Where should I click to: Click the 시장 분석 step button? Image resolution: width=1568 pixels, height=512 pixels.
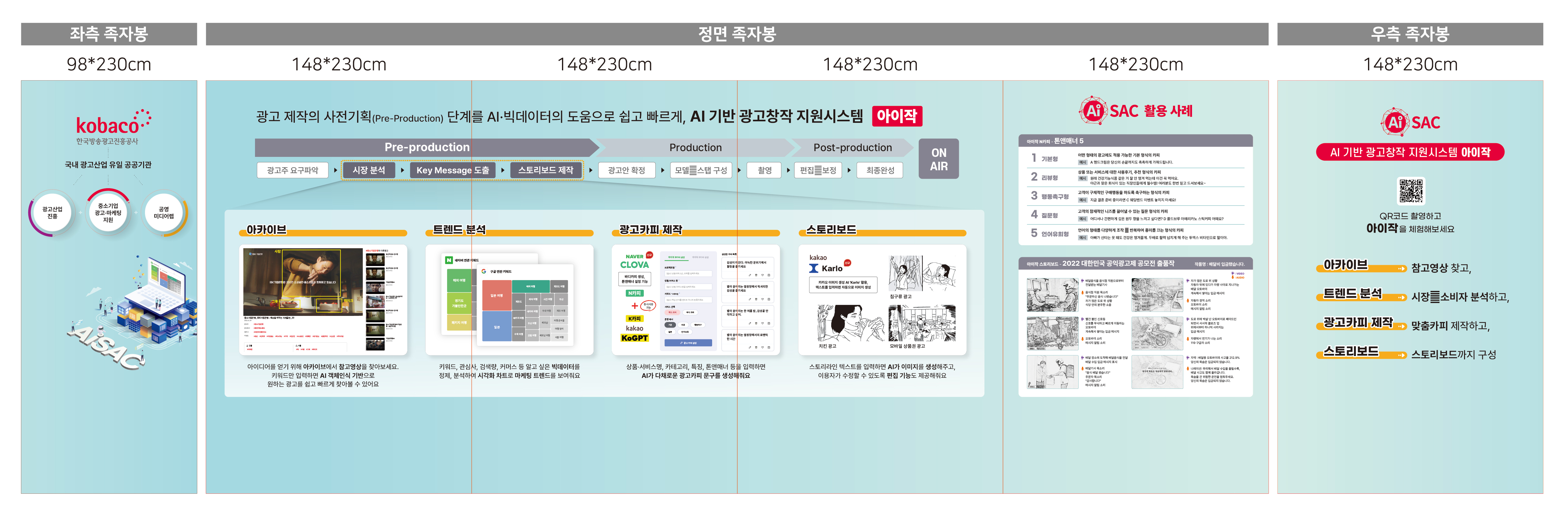point(368,171)
